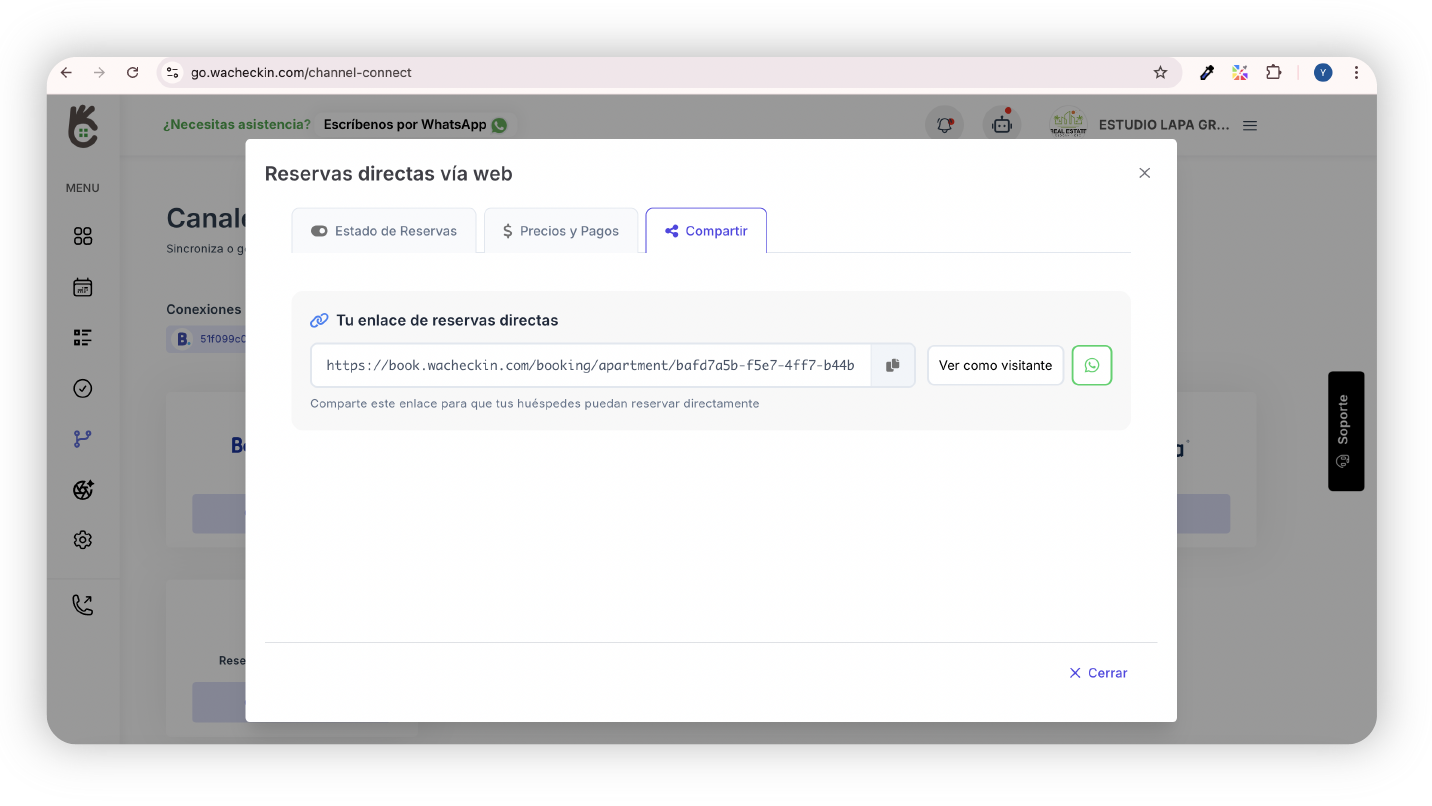1432x806 pixels.
Task: Expand the account hamburger menu
Action: click(1250, 126)
